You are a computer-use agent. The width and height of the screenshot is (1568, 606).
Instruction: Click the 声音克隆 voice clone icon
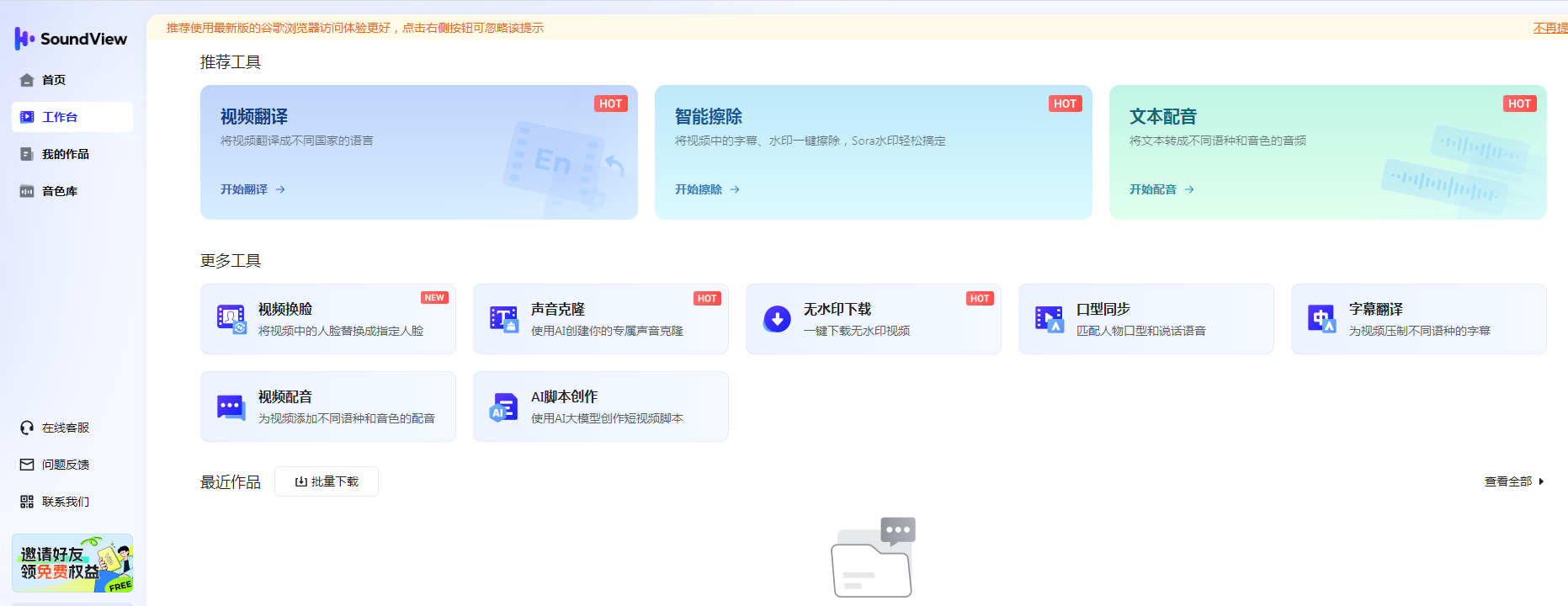pos(504,319)
